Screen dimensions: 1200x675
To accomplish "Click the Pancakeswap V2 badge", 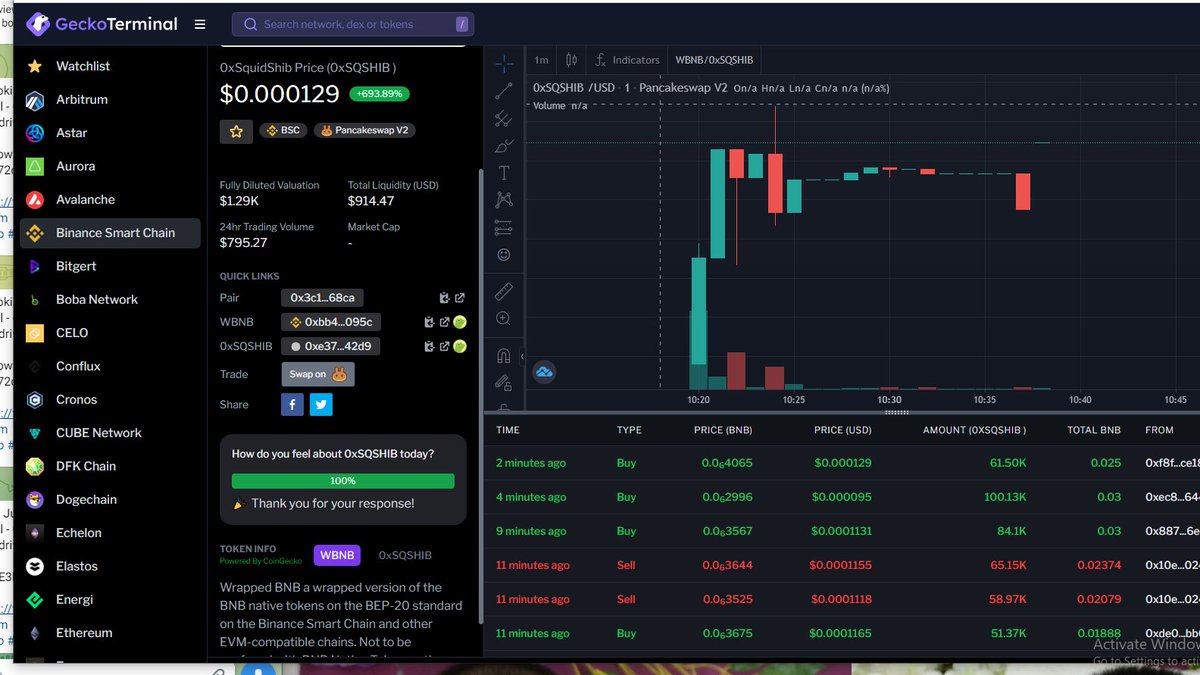I will pyautogui.click(x=364, y=130).
